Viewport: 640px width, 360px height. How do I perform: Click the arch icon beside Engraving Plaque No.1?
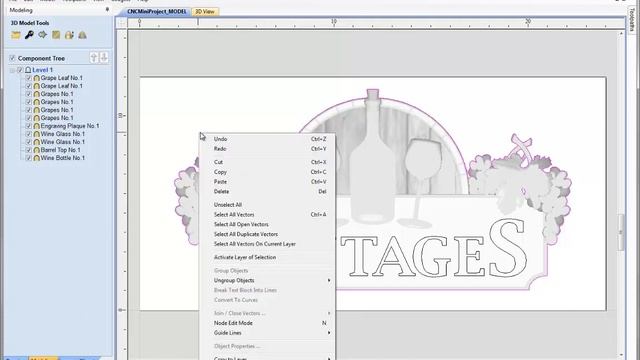(36, 126)
